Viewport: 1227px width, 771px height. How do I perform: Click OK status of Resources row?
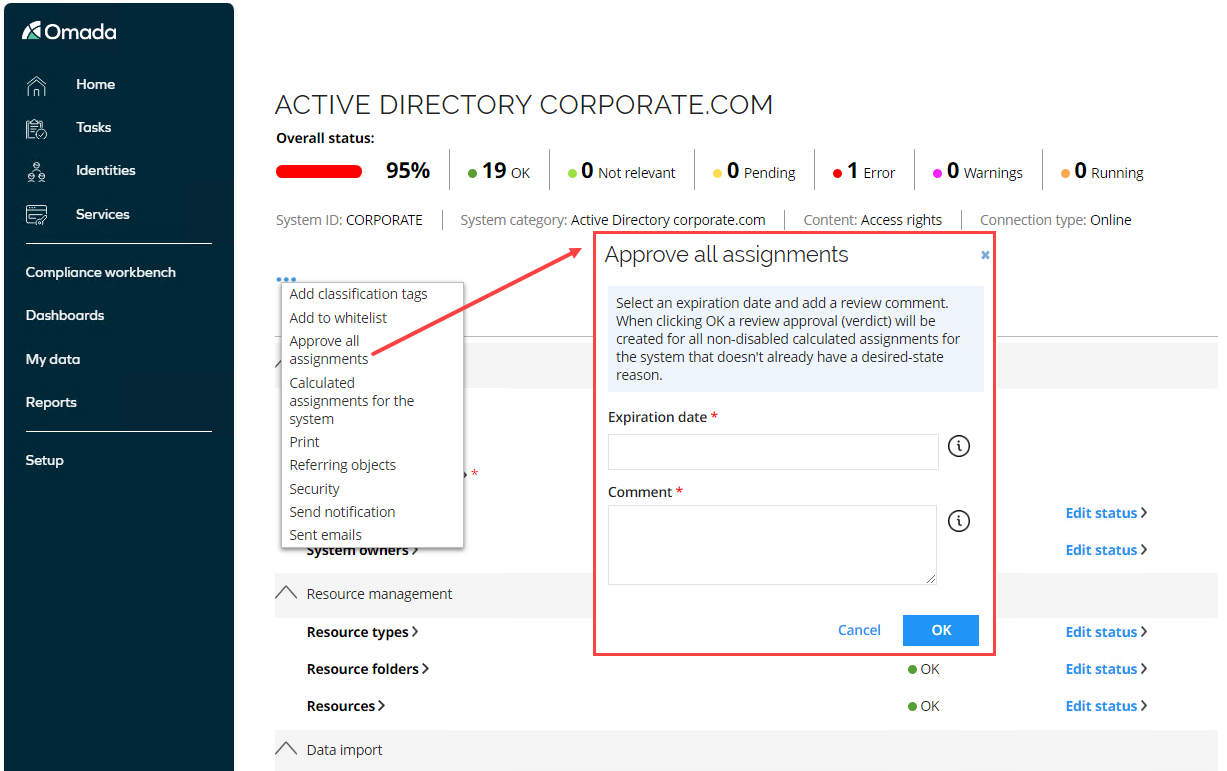(x=924, y=706)
